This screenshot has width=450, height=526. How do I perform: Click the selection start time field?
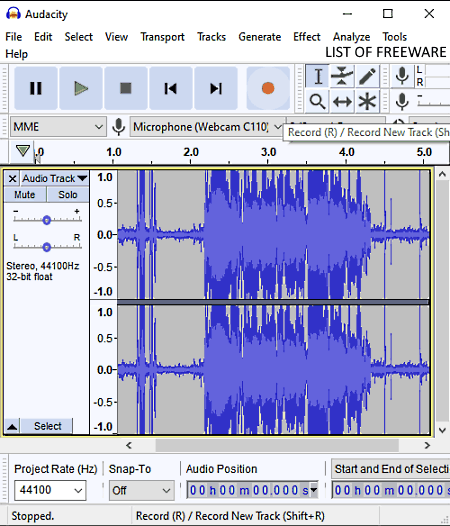click(391, 490)
